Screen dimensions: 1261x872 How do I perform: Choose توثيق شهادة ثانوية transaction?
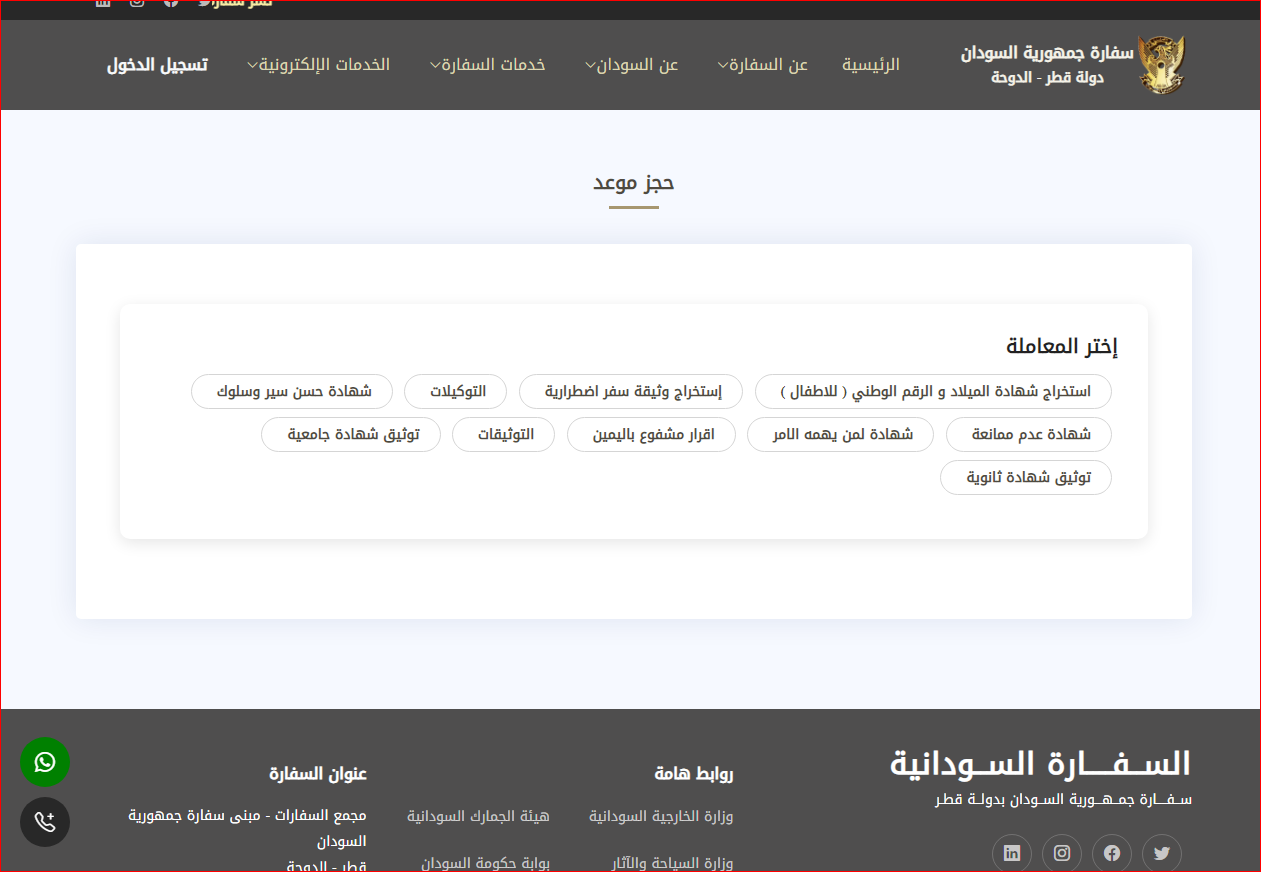[1026, 477]
